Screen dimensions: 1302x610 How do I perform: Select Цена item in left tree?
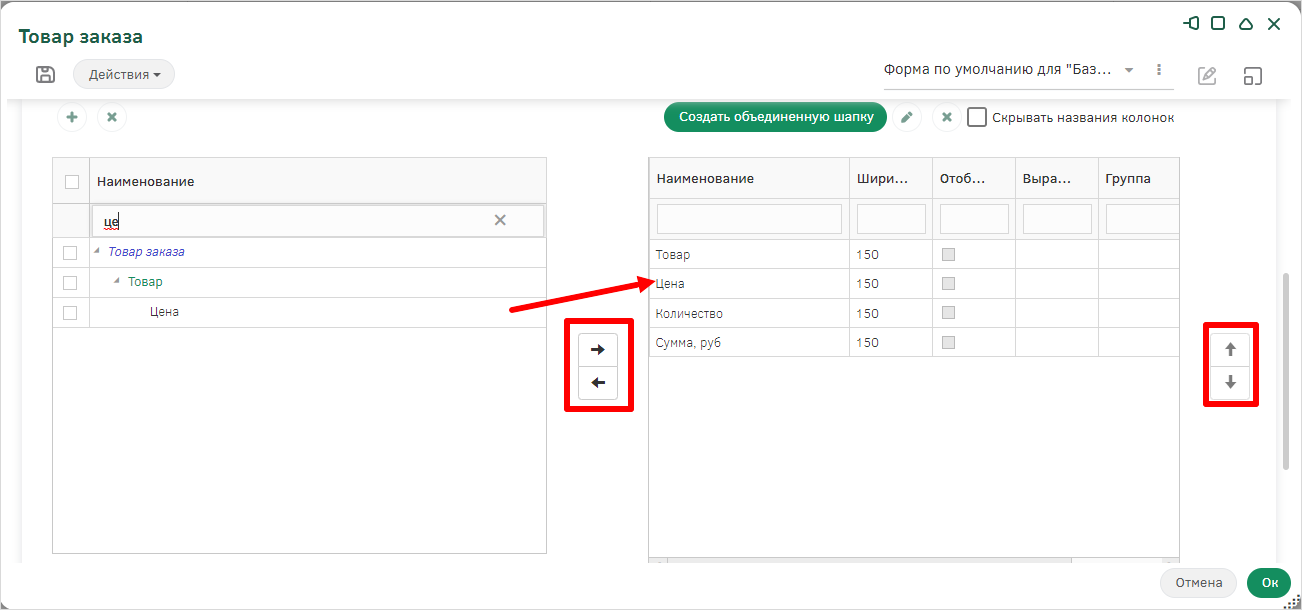[x=164, y=312]
